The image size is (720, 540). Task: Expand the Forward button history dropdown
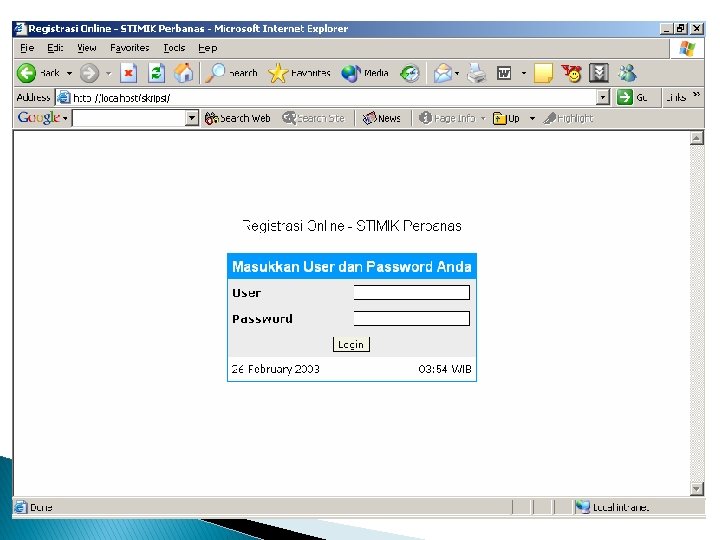[x=109, y=73]
